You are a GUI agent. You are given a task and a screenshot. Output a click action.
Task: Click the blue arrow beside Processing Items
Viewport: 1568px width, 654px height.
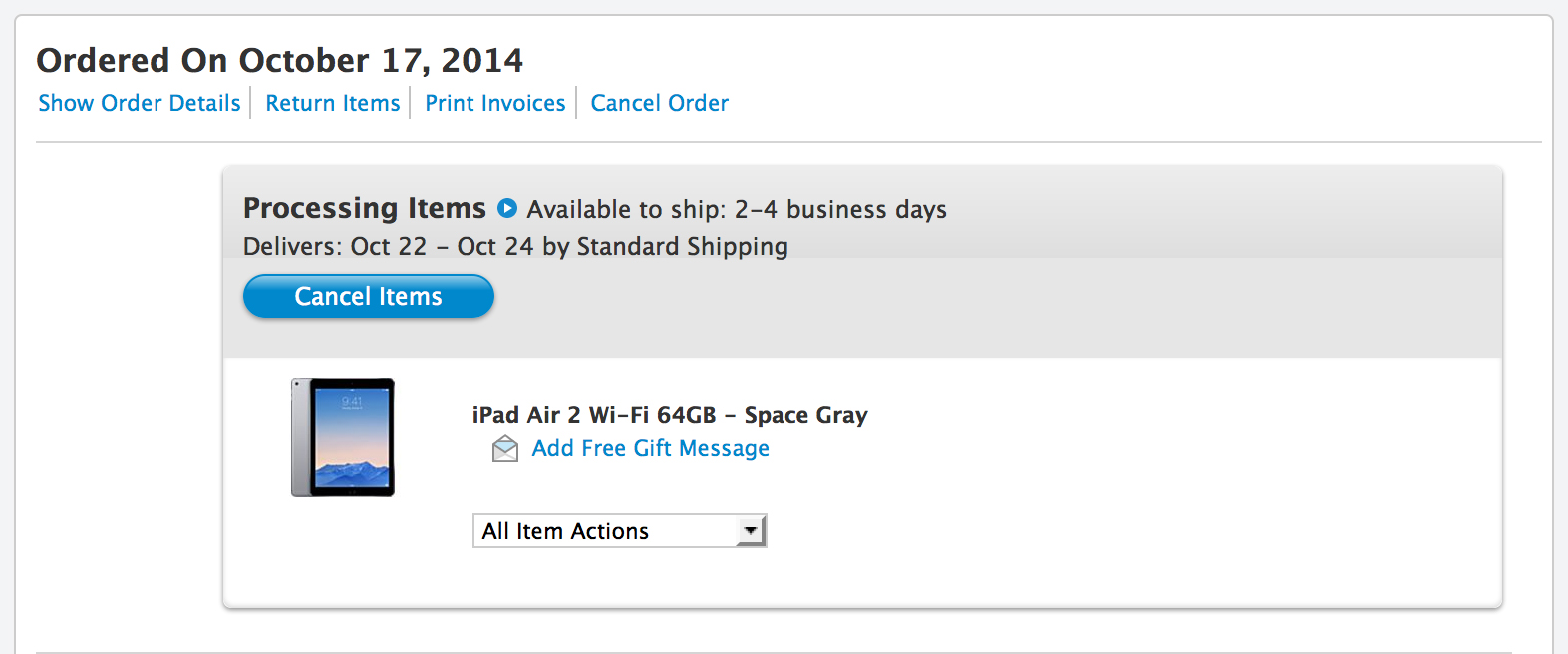pos(507,209)
